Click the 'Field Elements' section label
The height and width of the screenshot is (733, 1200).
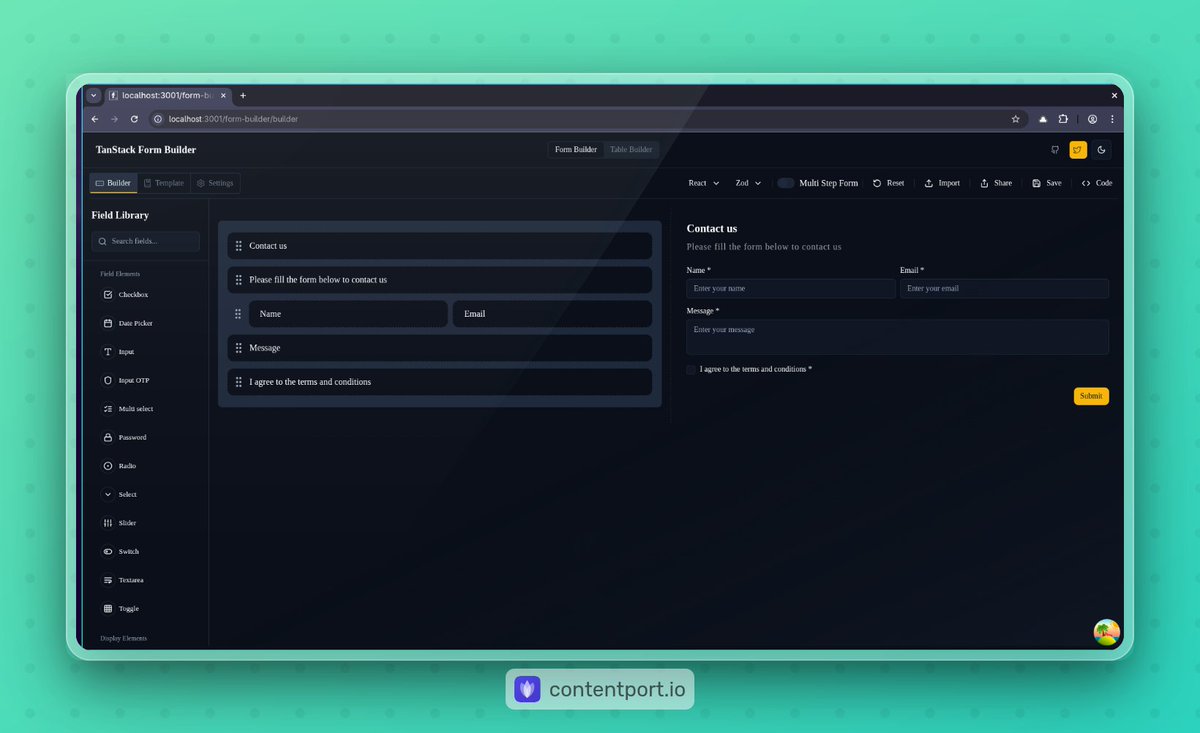coord(120,274)
